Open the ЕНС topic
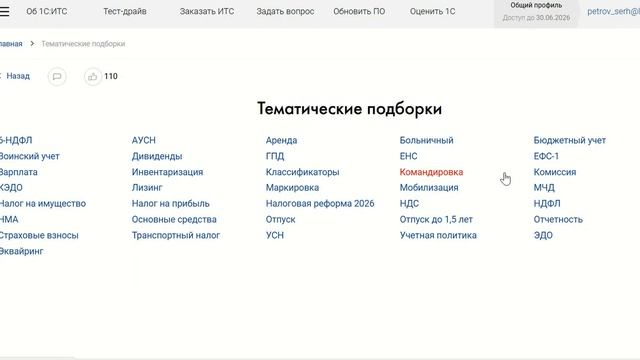Viewport: 640px width, 360px height. click(409, 156)
